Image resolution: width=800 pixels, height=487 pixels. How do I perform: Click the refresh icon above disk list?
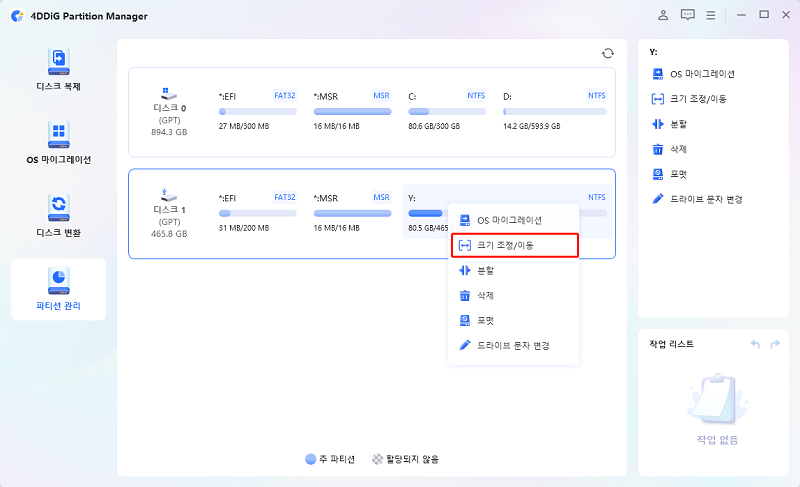coord(607,53)
